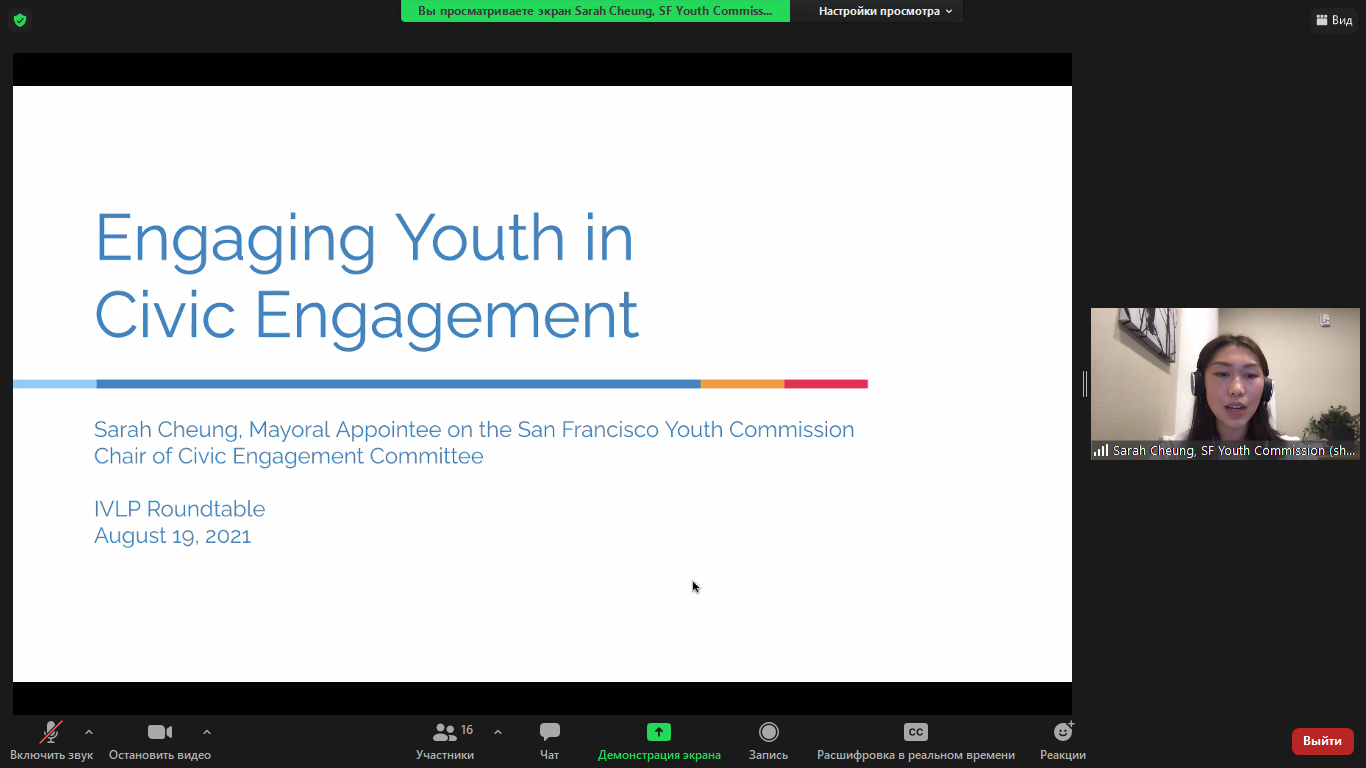Image resolution: width=1366 pixels, height=768 pixels.
Task: Click the Вид view layout button
Action: (1334, 20)
